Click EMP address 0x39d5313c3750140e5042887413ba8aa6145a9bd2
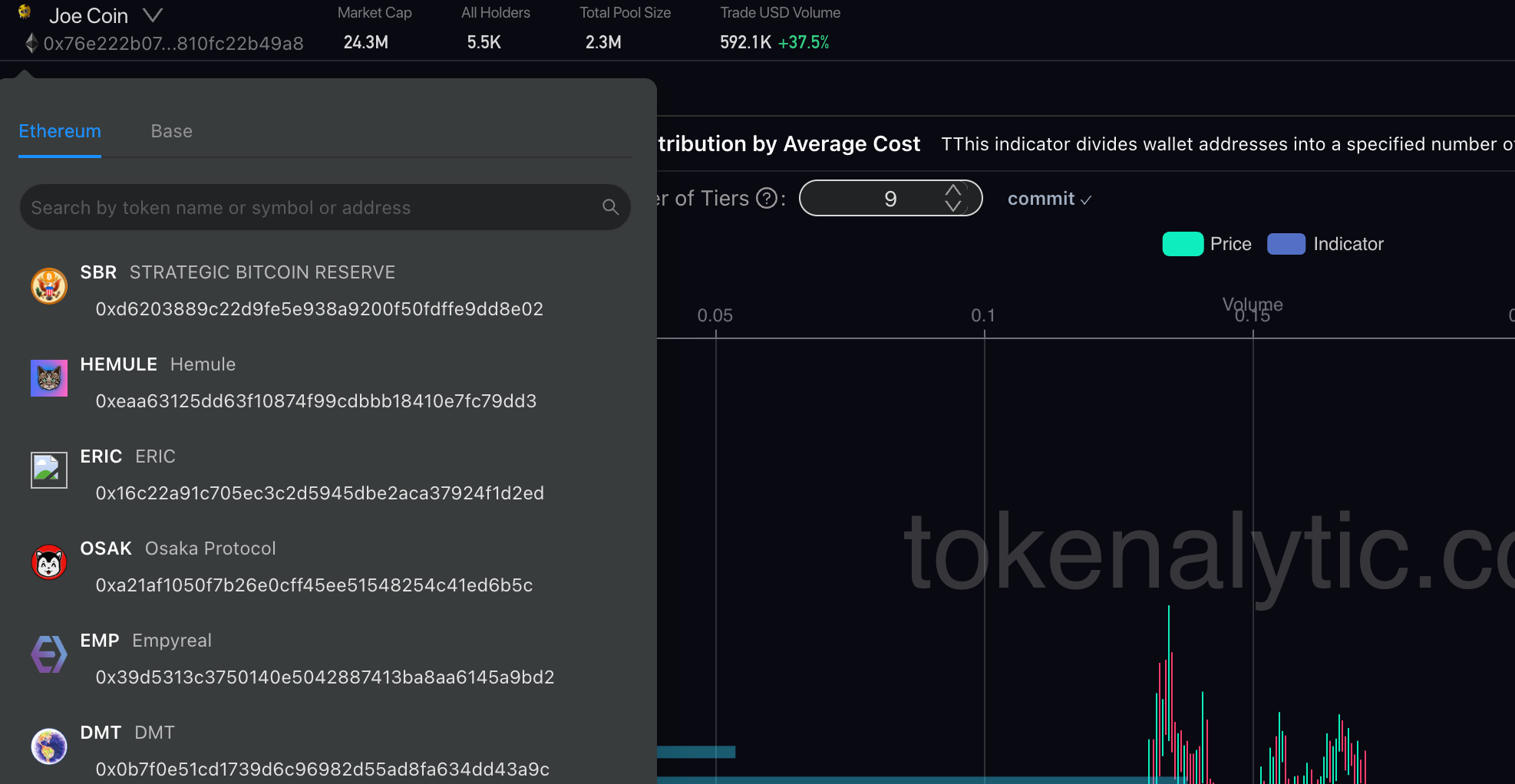Image resolution: width=1515 pixels, height=784 pixels. [x=325, y=677]
